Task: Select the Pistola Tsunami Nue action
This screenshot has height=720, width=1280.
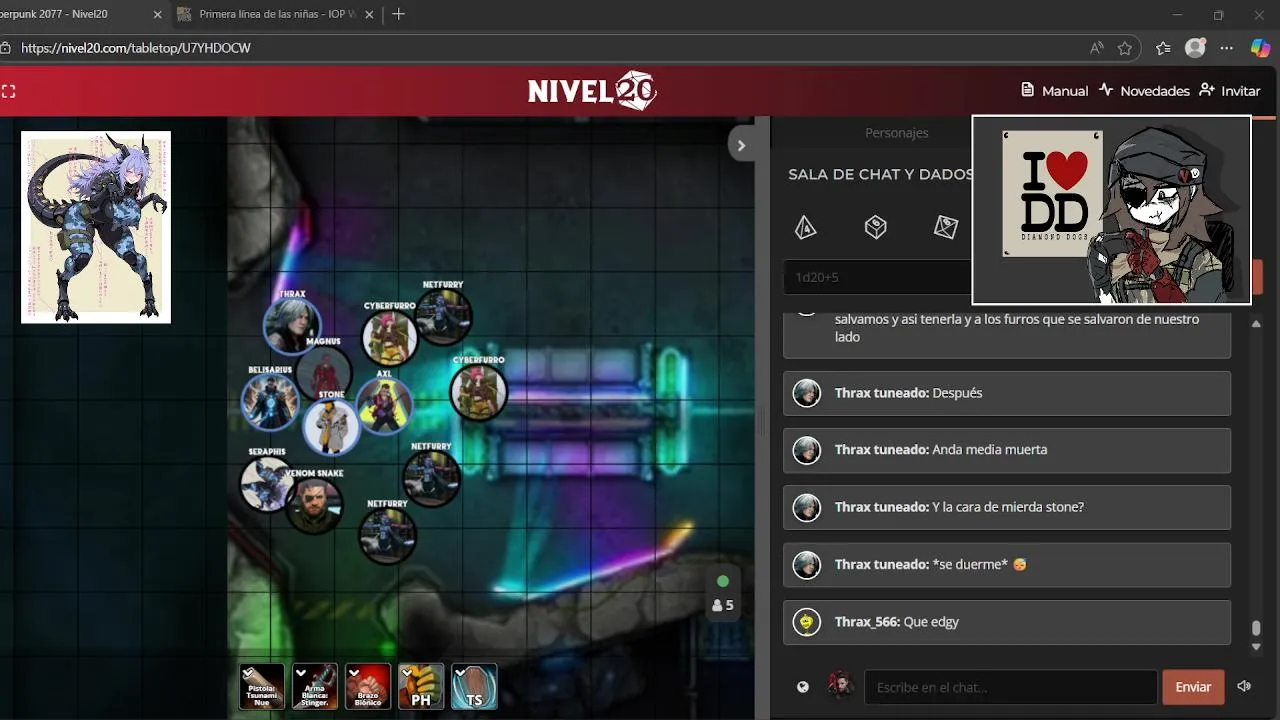Action: click(x=262, y=687)
